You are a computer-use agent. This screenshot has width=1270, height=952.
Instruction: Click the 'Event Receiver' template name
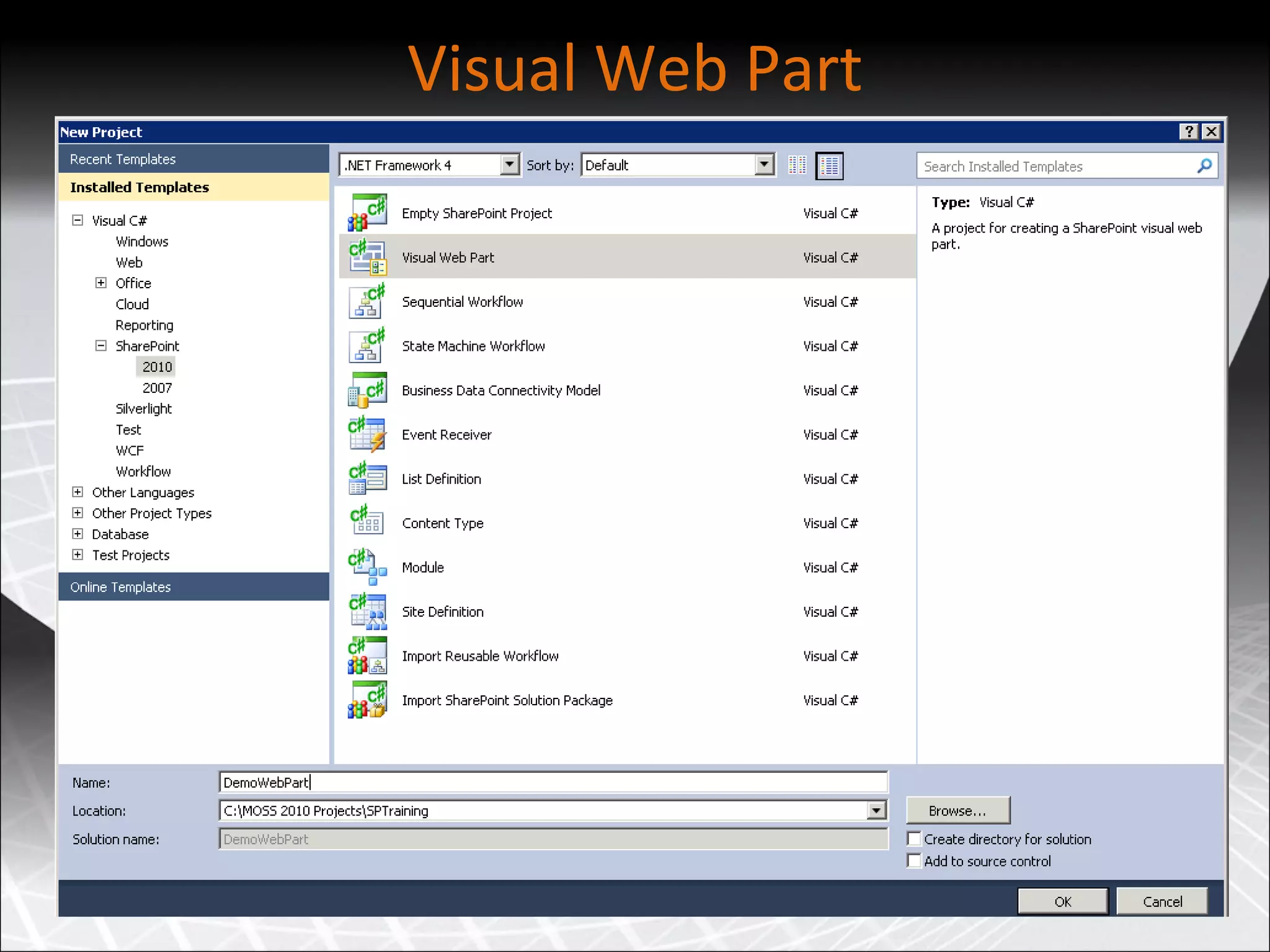[446, 435]
